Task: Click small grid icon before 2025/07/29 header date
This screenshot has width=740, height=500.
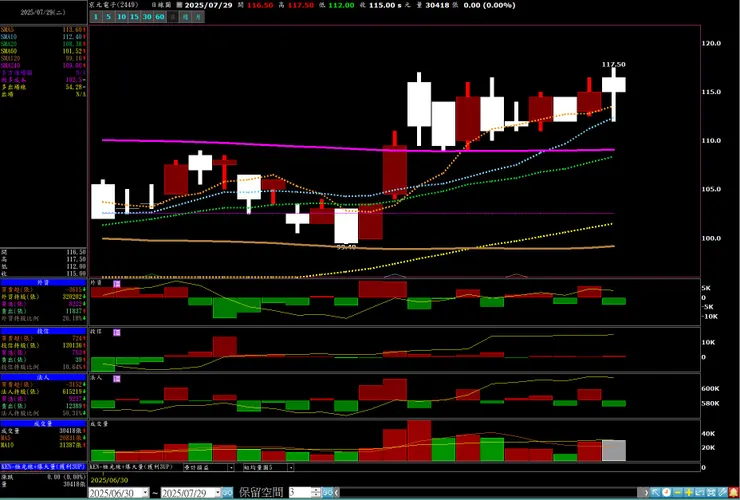Action: (x=179, y=5)
